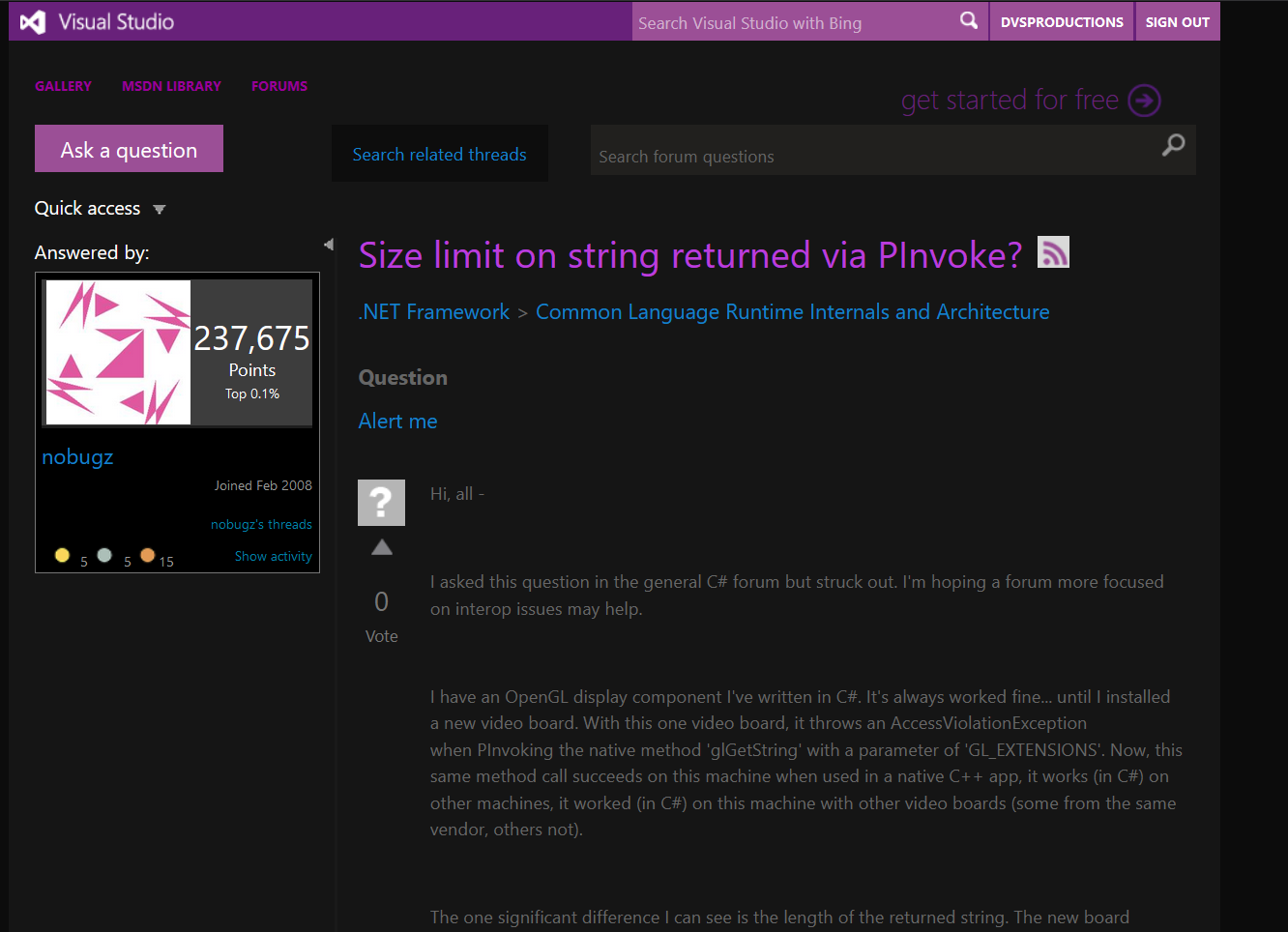Open the MSDN LIBRARY menu item
This screenshot has width=1288, height=932.
click(x=171, y=86)
